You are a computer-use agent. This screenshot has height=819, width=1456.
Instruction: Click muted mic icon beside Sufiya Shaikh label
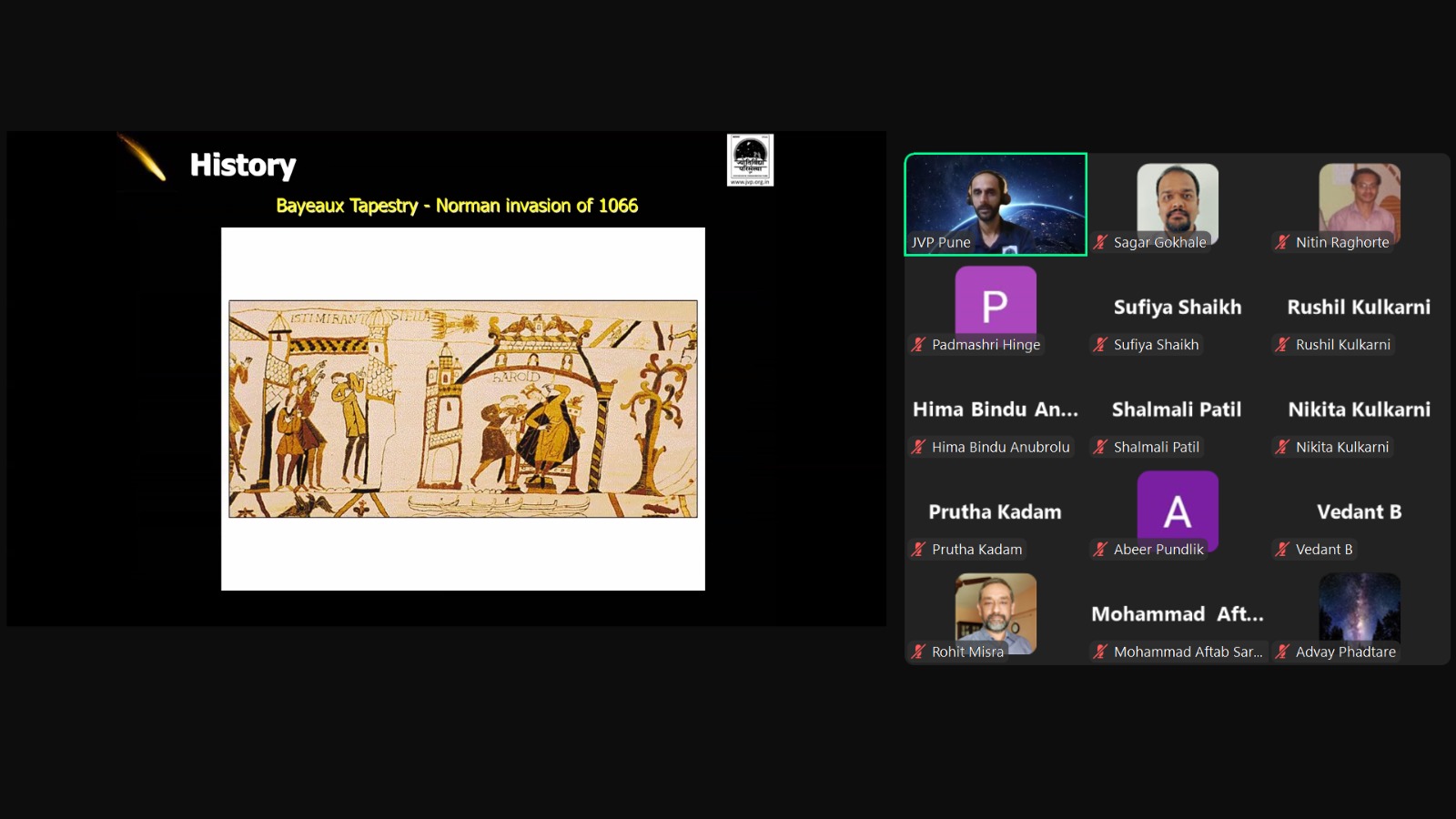[1100, 344]
